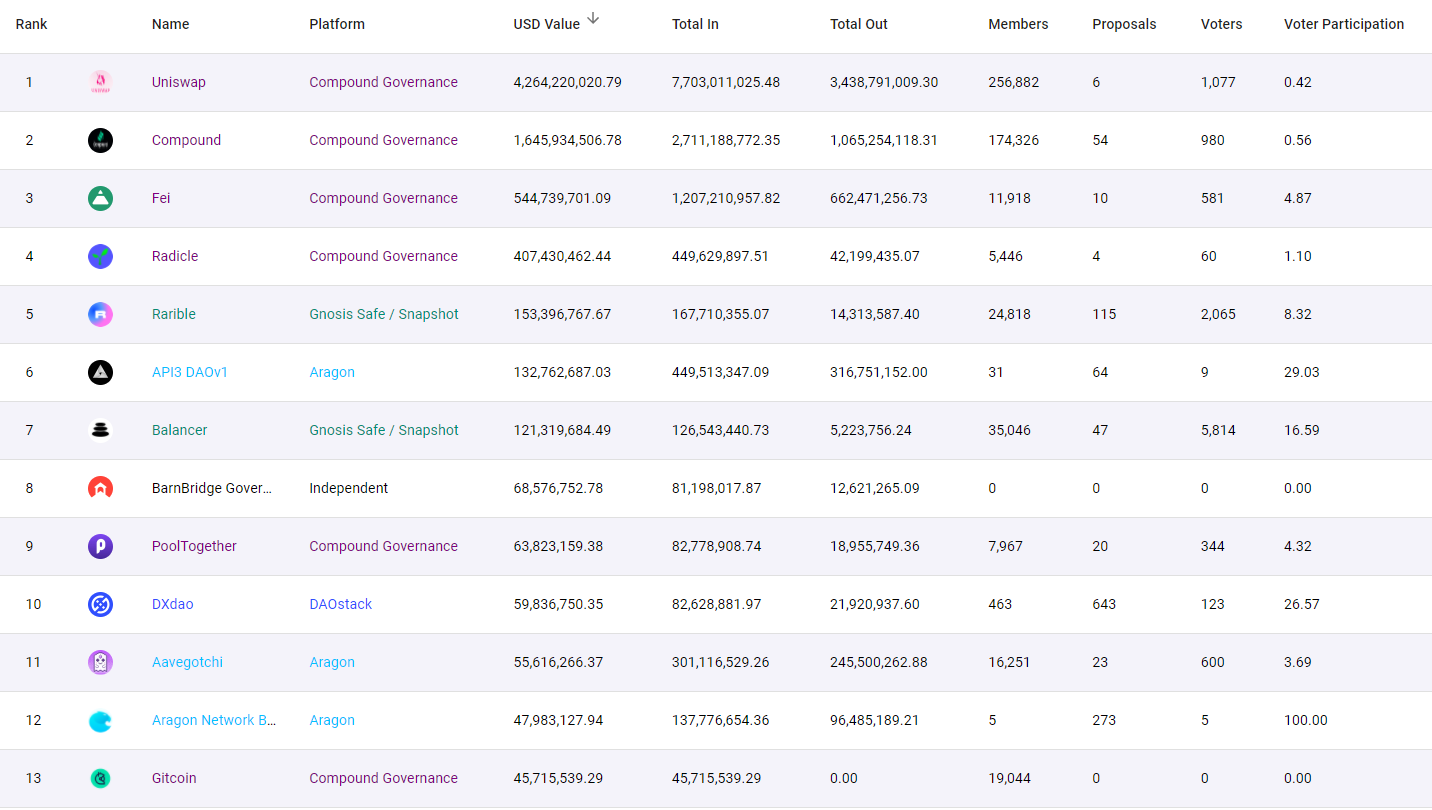Click Gnosis Safe / Snapshot in Balancer row
The height and width of the screenshot is (810, 1432).
[384, 430]
